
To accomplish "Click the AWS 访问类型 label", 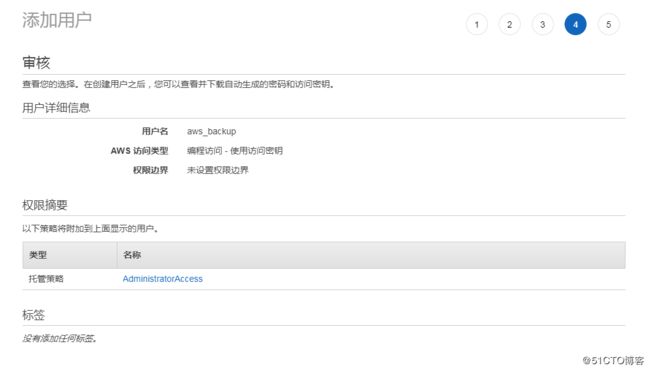I will coord(139,150).
